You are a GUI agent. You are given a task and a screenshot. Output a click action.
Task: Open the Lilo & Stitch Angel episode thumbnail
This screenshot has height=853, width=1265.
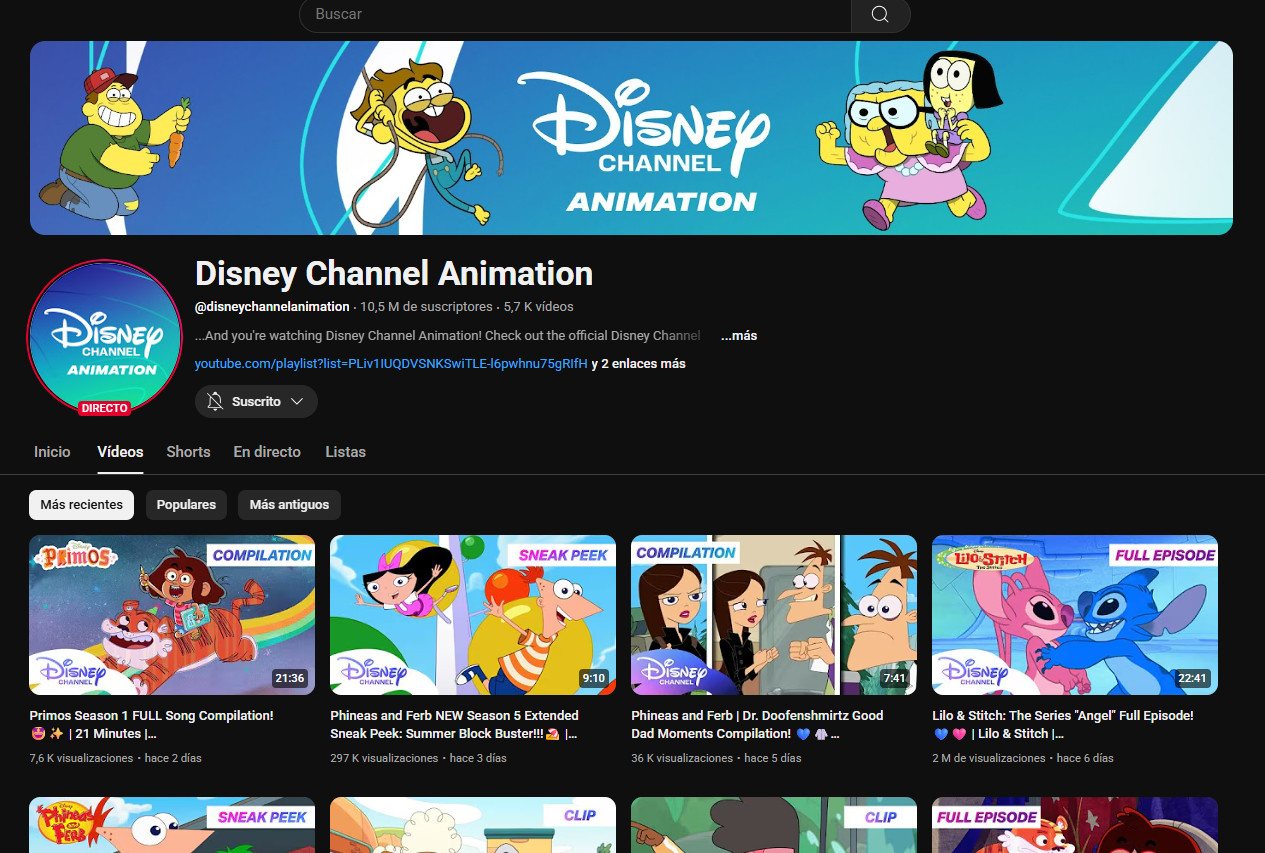point(1075,615)
